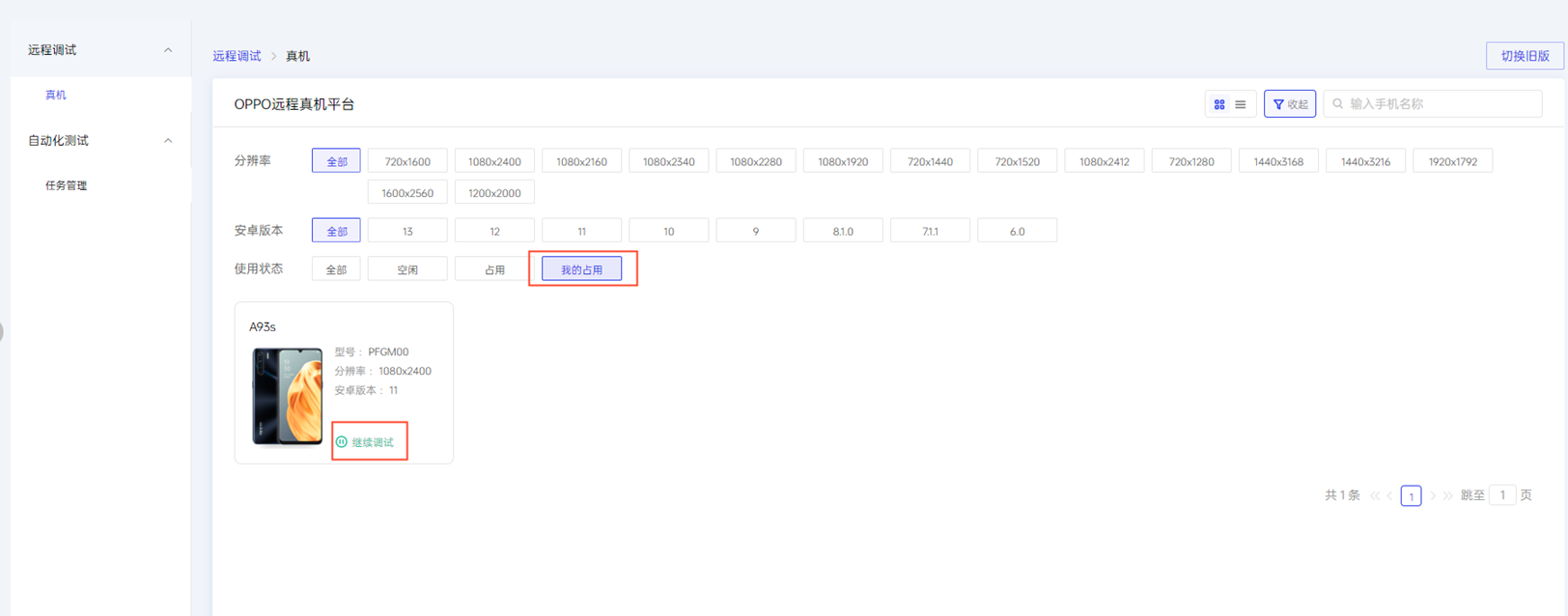Collapse the 远程调试 sidebar section
This screenshot has height=616, width=1568.
168,50
